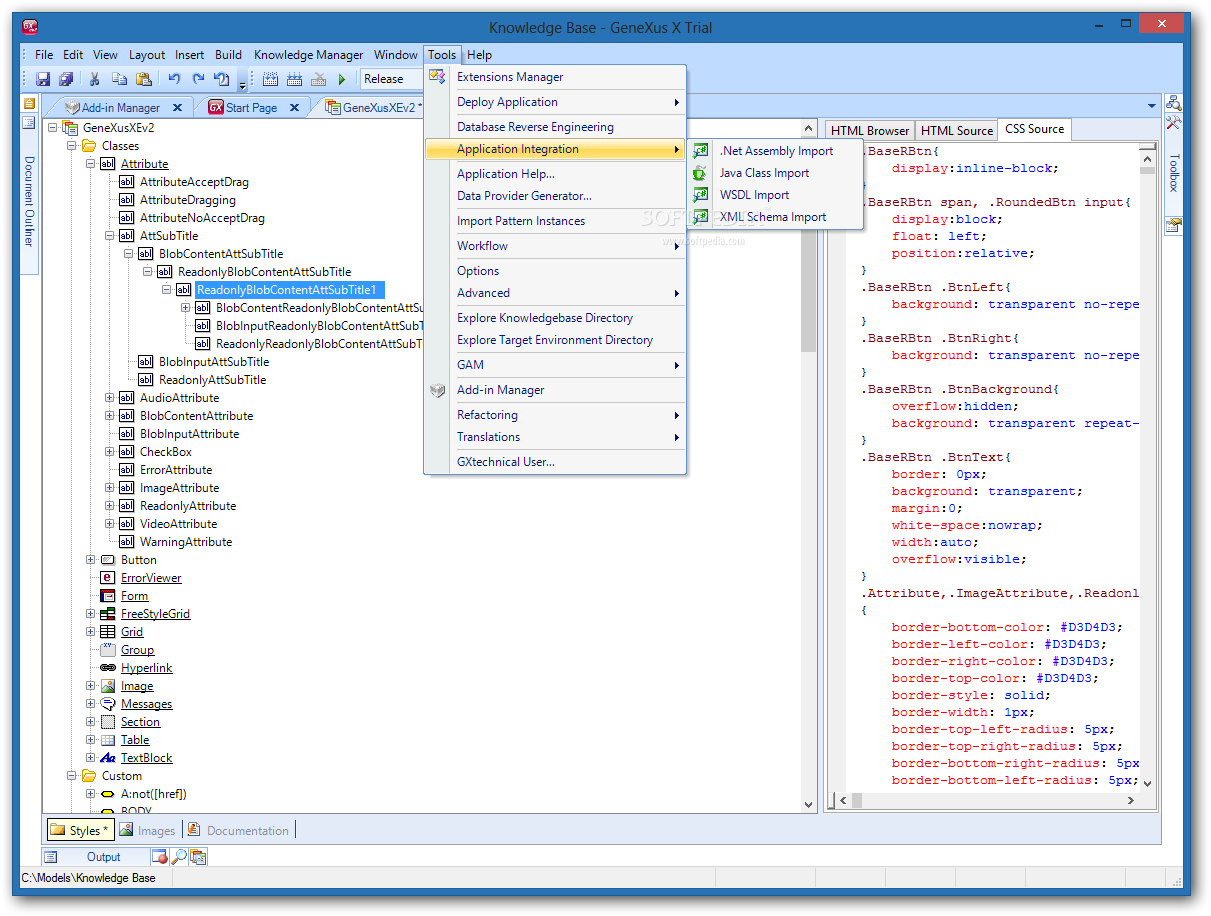Click CSS Source vertical scrollbar down arrow

[1147, 783]
